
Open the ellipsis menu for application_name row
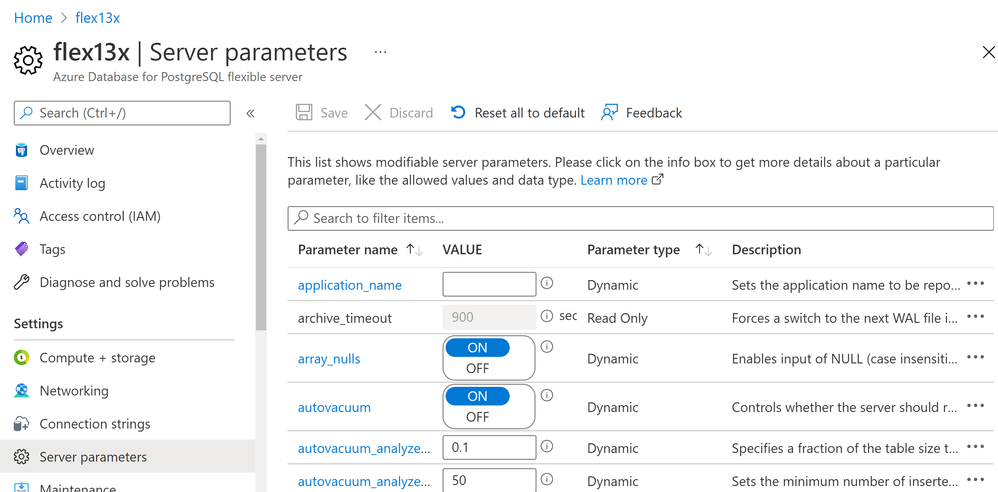point(976,284)
